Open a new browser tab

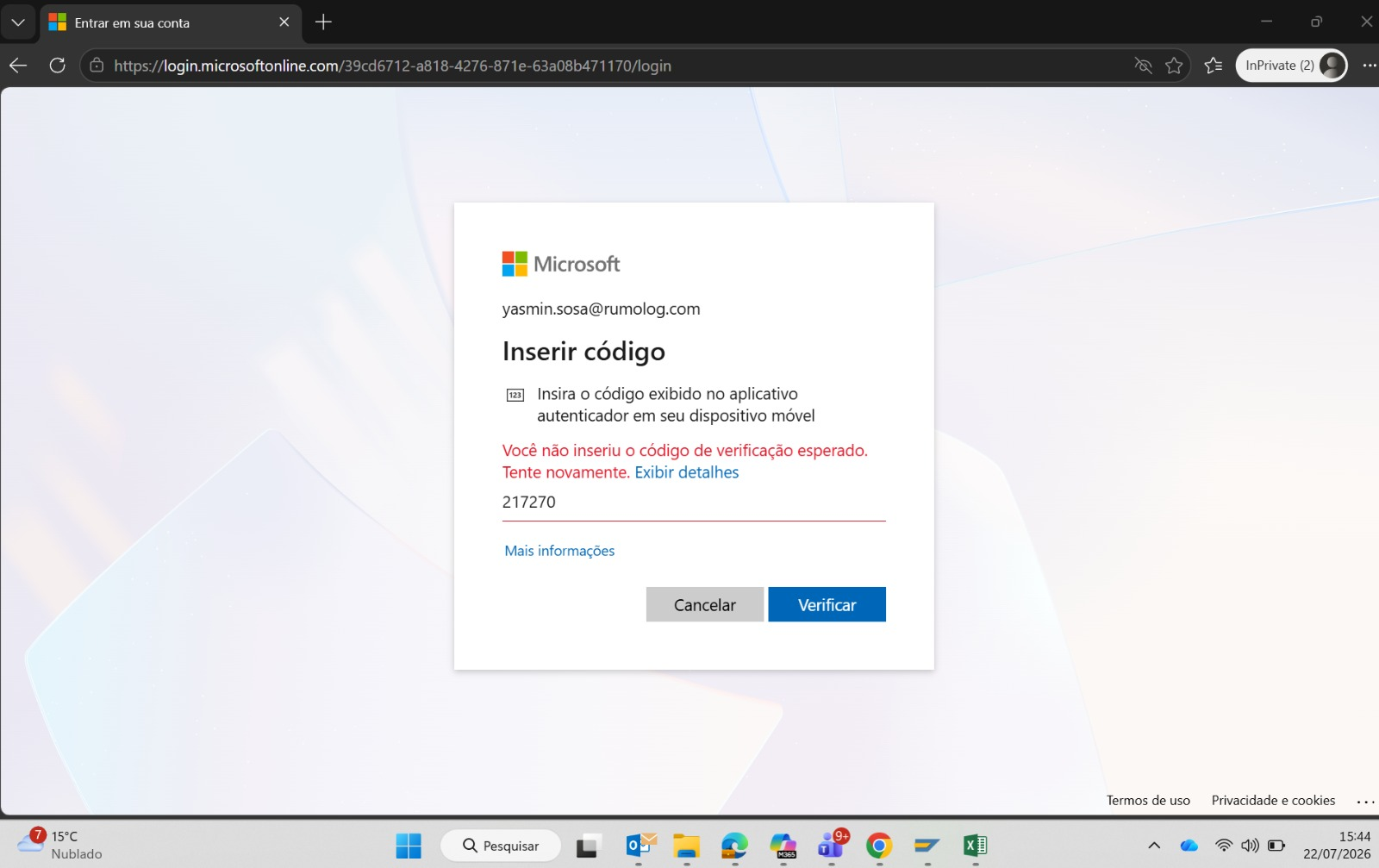(323, 22)
